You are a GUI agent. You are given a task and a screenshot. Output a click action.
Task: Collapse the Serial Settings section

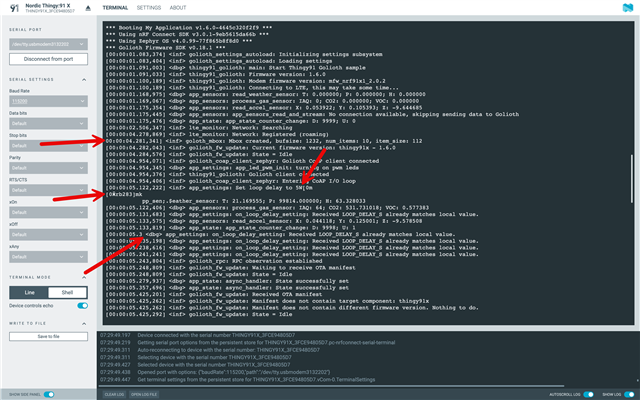pyautogui.click(x=84, y=80)
